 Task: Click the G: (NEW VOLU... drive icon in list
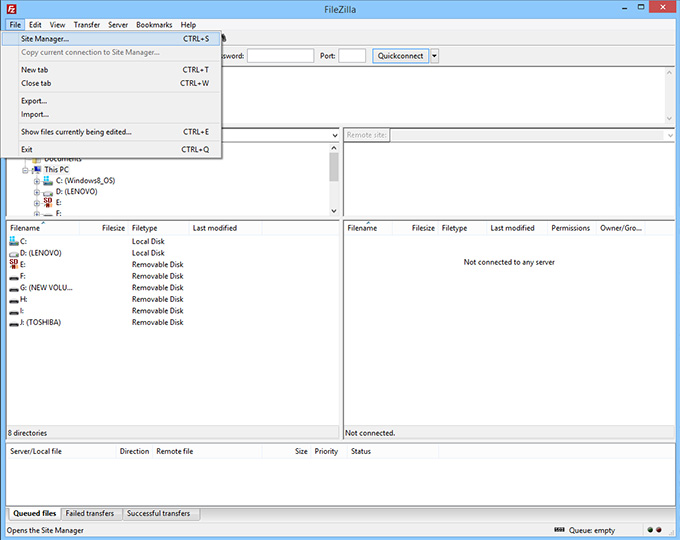(x=13, y=288)
